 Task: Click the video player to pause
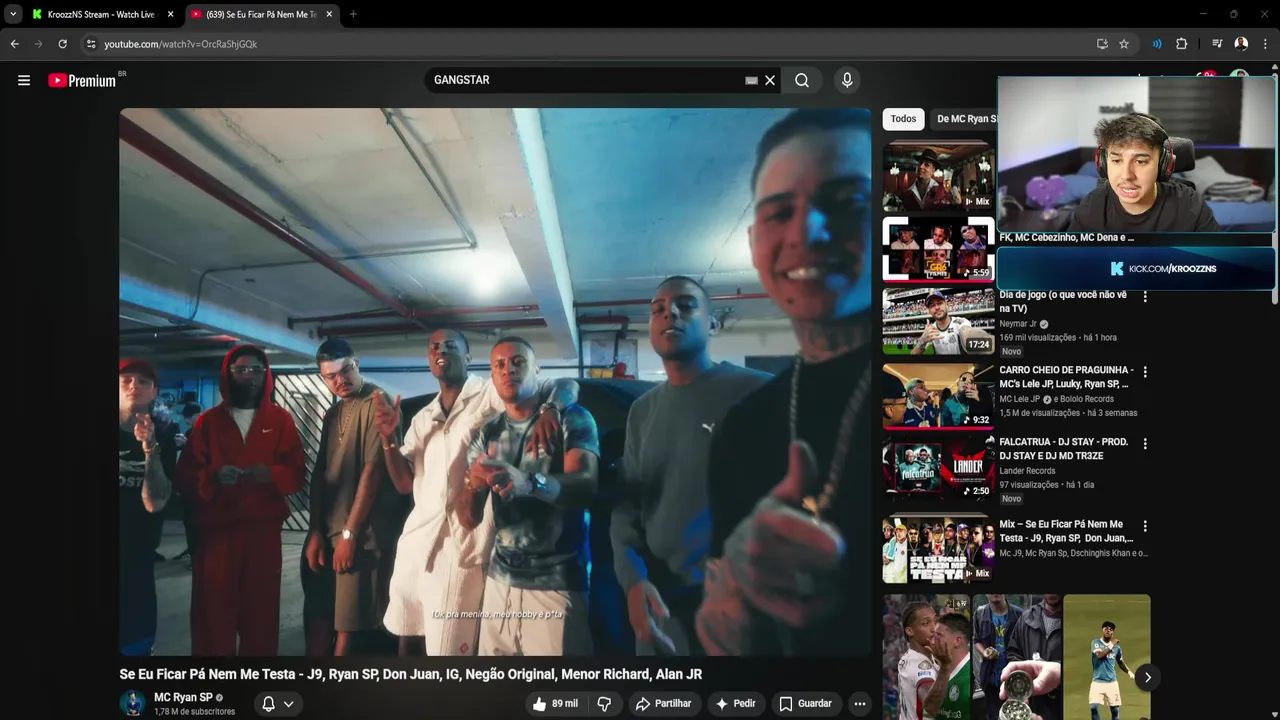point(495,382)
